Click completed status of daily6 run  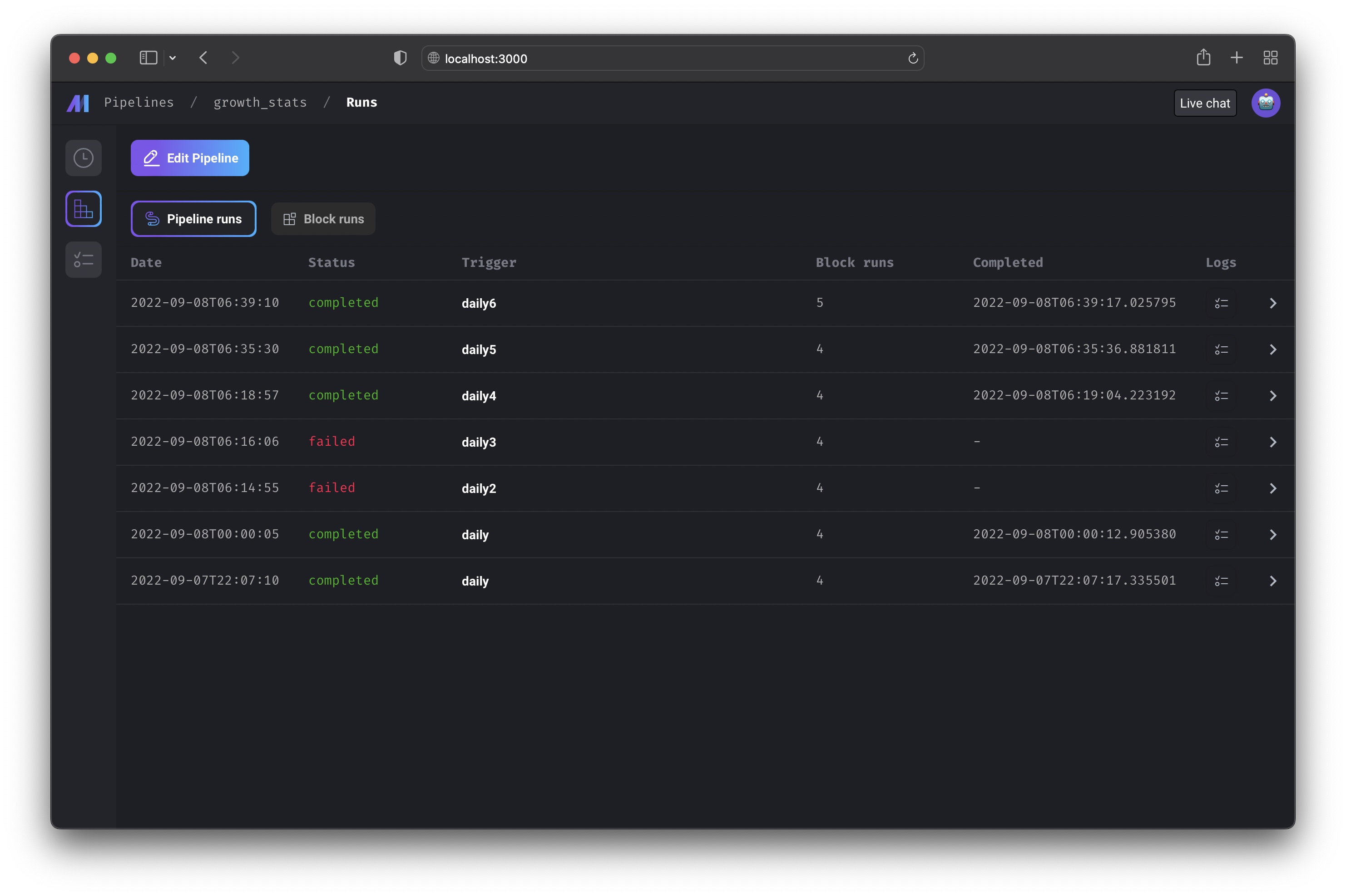click(343, 303)
